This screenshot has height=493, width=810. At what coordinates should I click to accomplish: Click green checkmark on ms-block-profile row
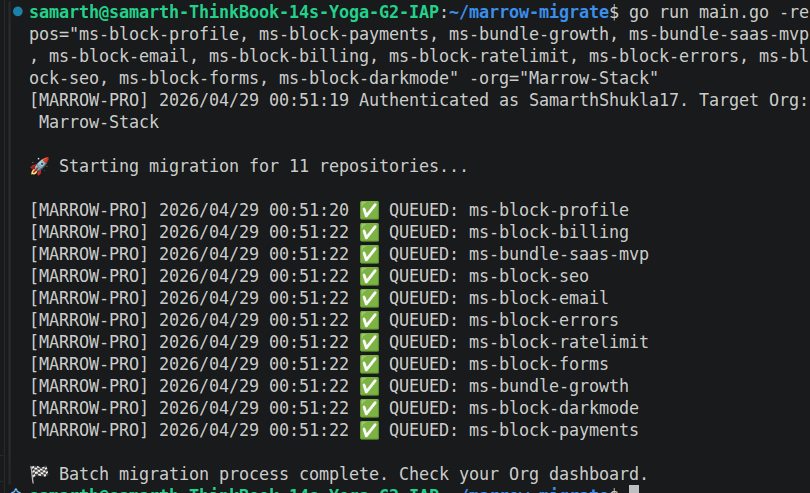click(369, 210)
